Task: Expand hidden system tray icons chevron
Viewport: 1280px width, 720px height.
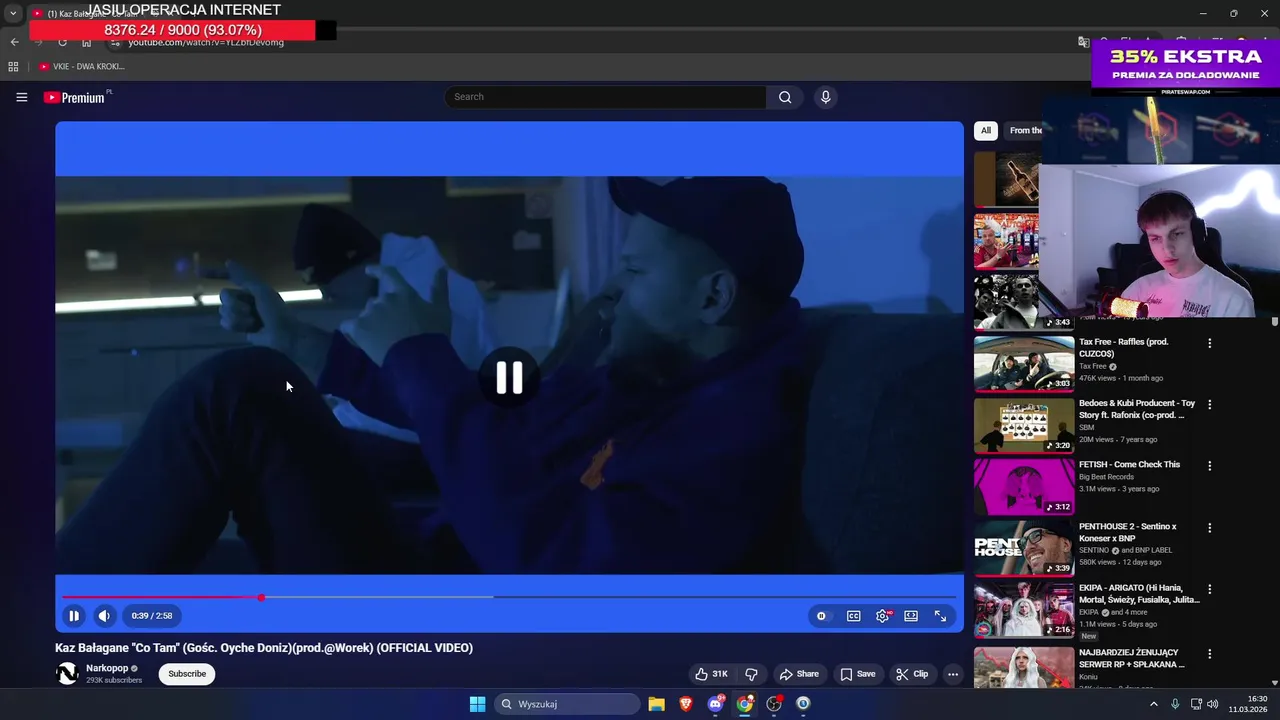Action: click(x=1153, y=704)
